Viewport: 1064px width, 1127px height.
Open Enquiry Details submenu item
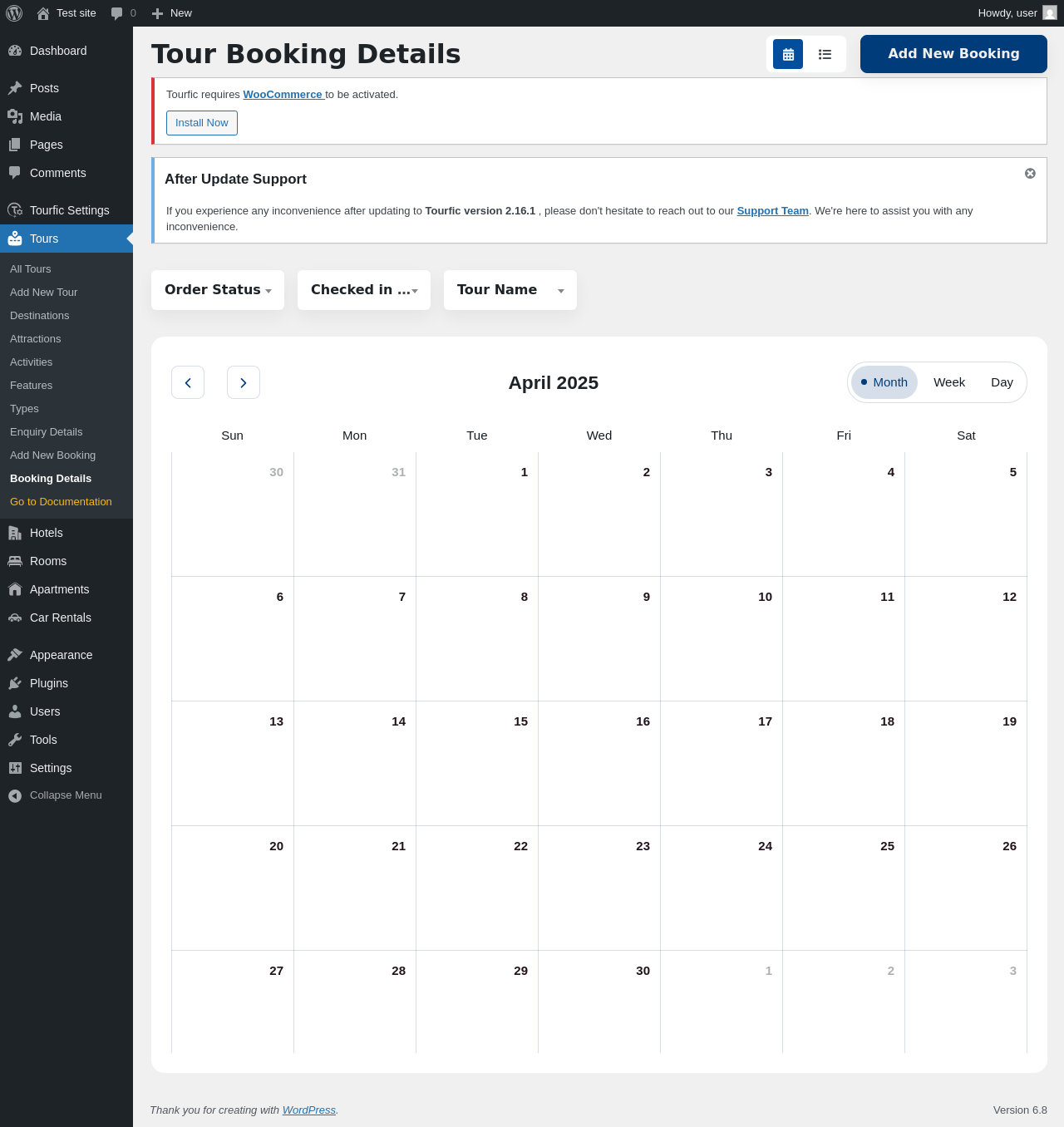46,432
